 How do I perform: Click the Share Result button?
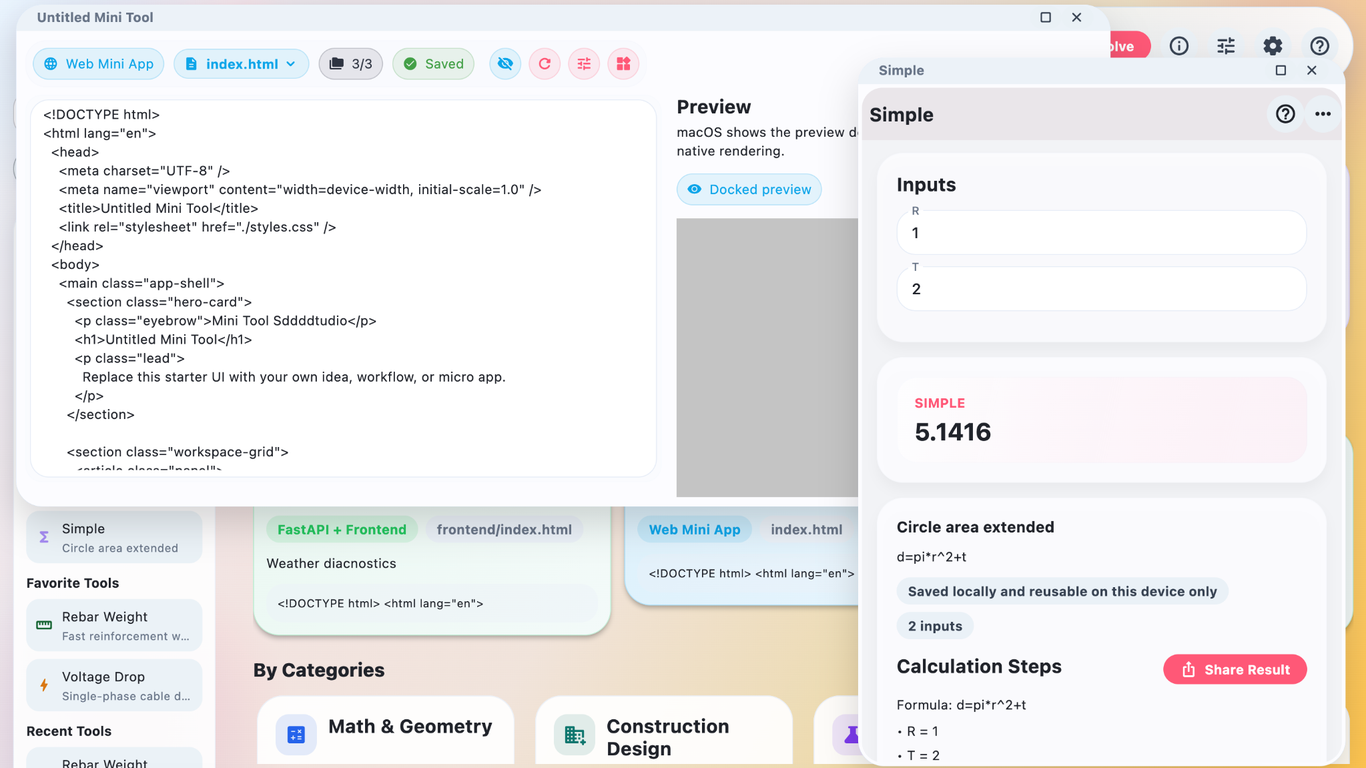pyautogui.click(x=1235, y=669)
